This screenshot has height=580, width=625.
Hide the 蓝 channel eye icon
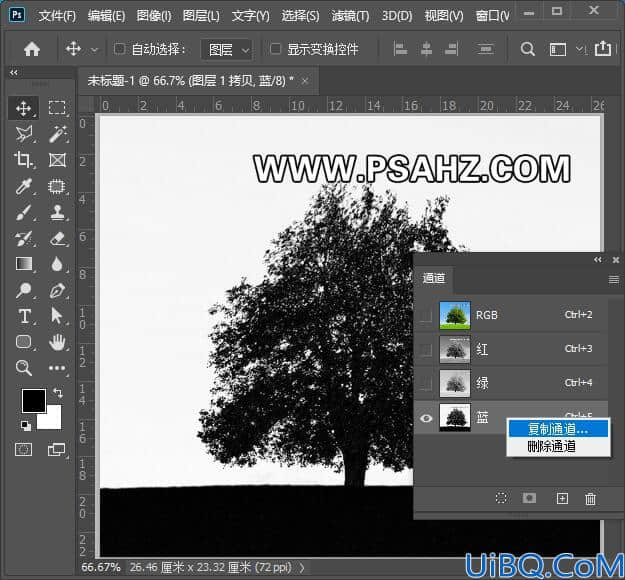[426, 418]
